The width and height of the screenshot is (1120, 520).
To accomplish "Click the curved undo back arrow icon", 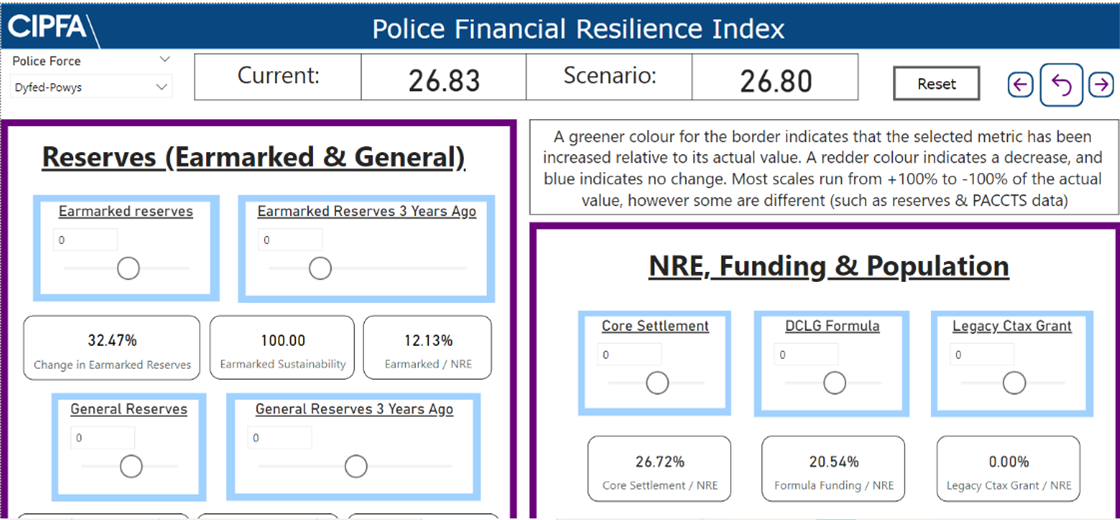I will pos(1062,85).
